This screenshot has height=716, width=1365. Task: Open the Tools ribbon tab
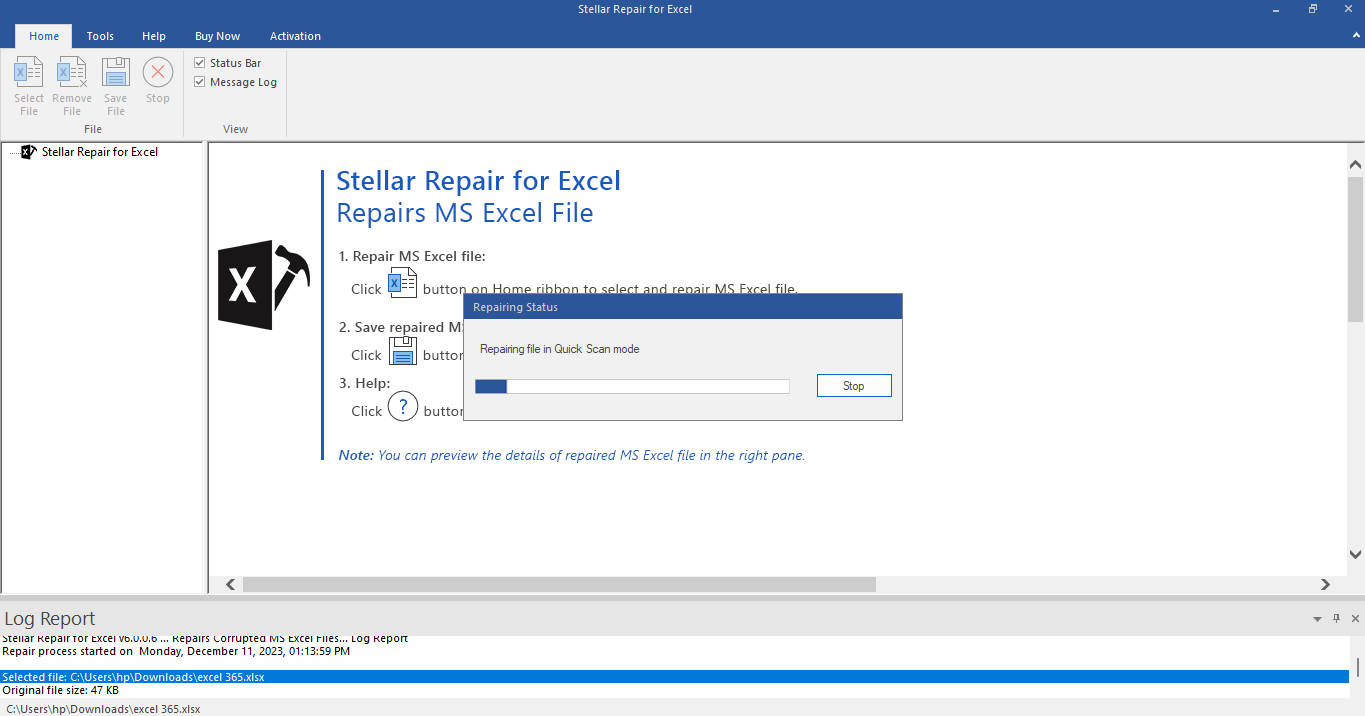(100, 36)
